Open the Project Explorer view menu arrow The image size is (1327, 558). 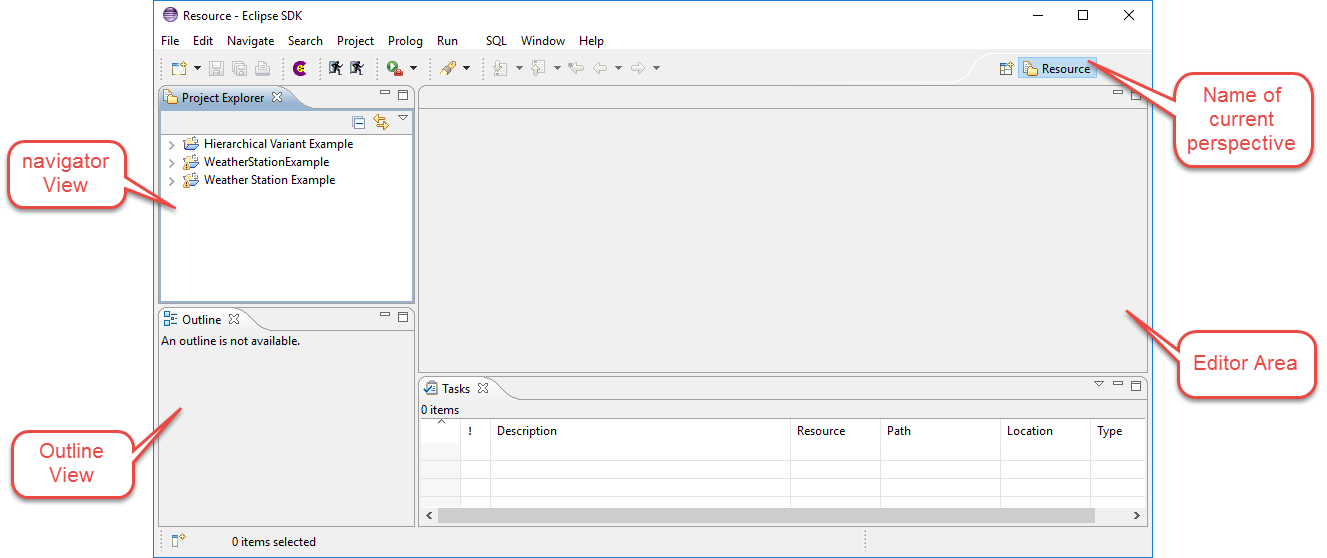[x=403, y=118]
